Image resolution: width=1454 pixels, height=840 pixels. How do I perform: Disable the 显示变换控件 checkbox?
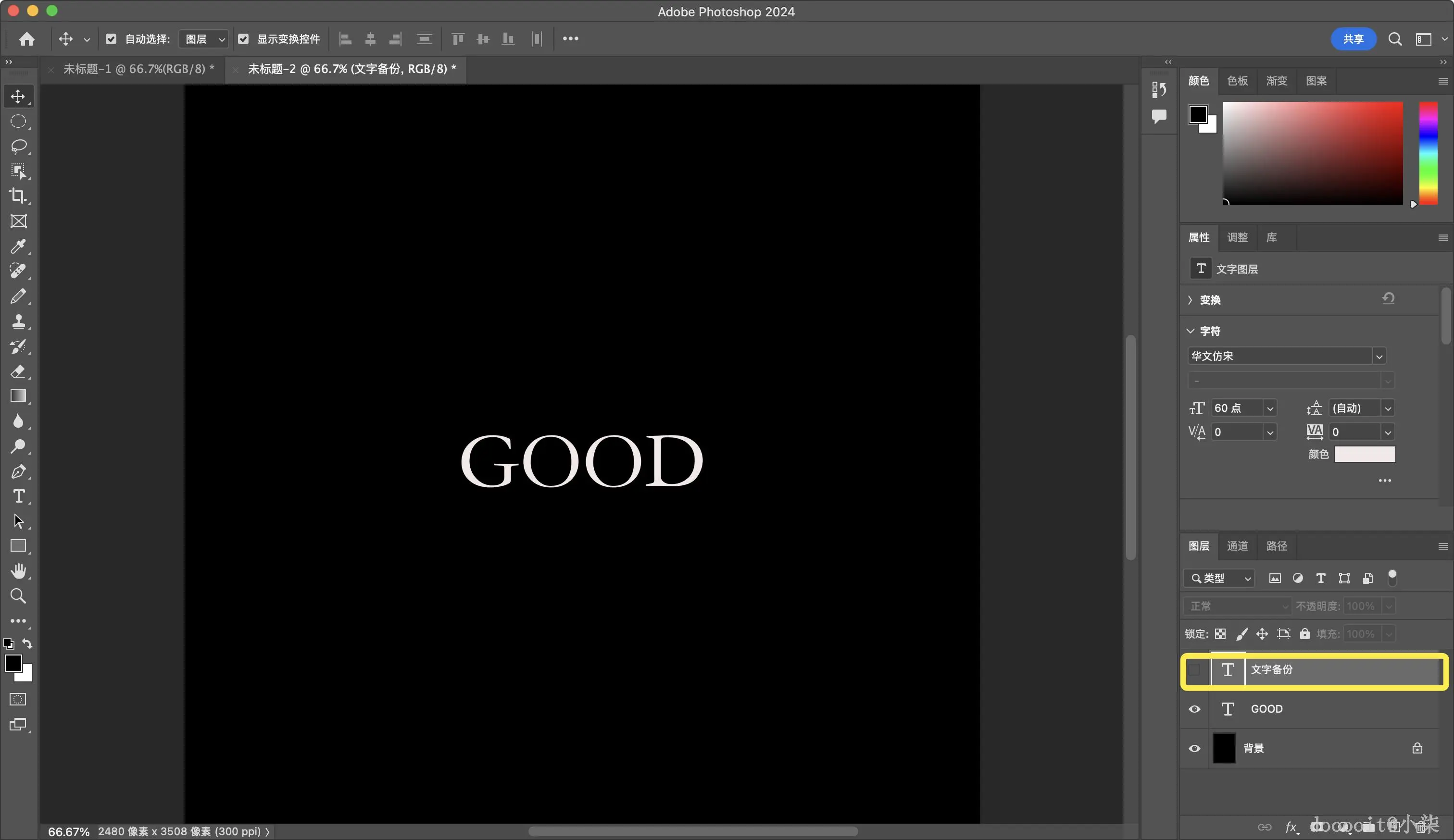[243, 39]
